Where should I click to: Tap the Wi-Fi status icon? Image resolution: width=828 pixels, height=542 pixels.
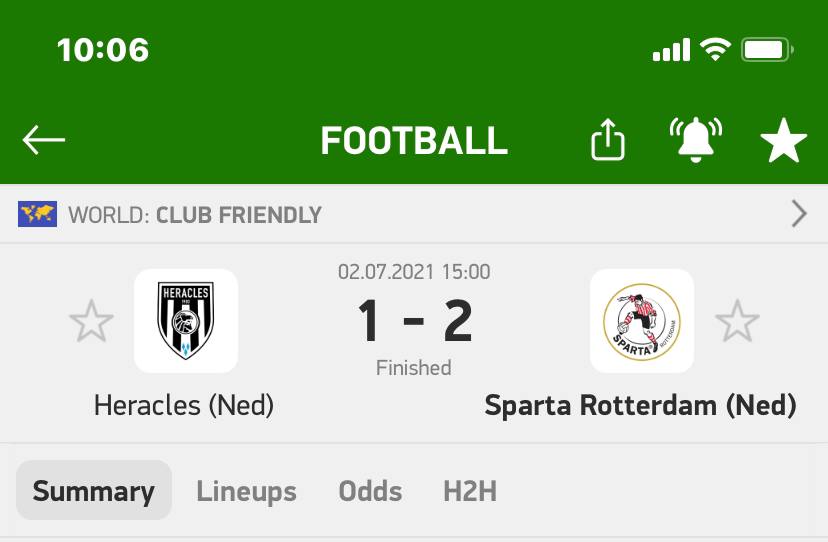(716, 50)
